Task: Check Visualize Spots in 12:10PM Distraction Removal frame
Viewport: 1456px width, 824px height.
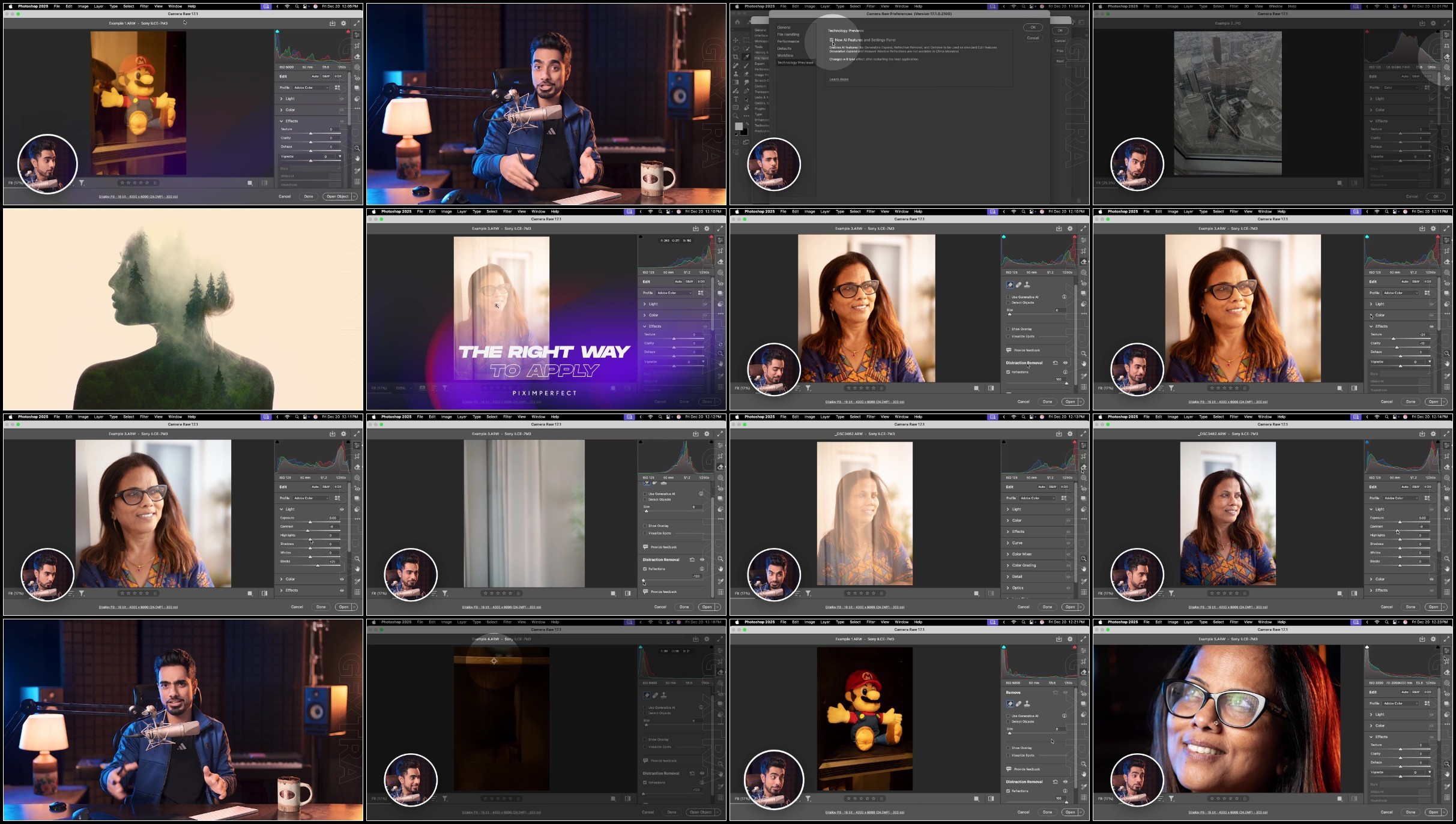Action: (1008, 336)
